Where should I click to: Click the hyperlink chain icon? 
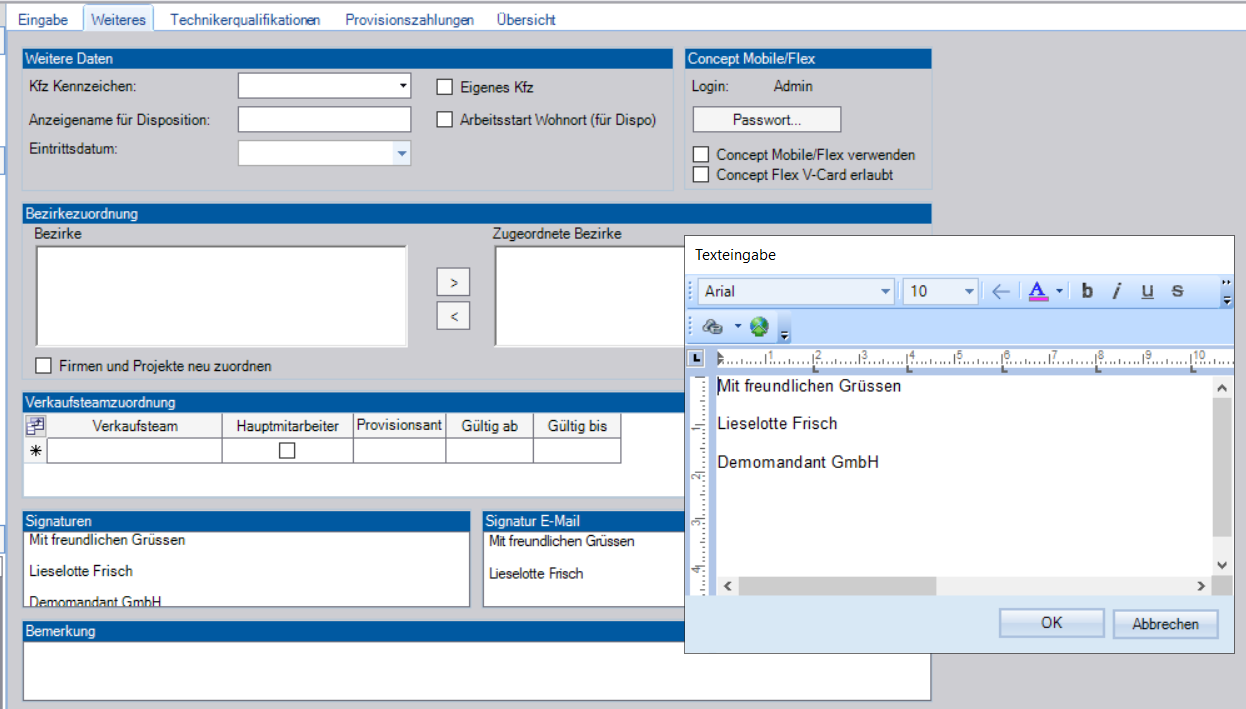pyautogui.click(x=713, y=326)
